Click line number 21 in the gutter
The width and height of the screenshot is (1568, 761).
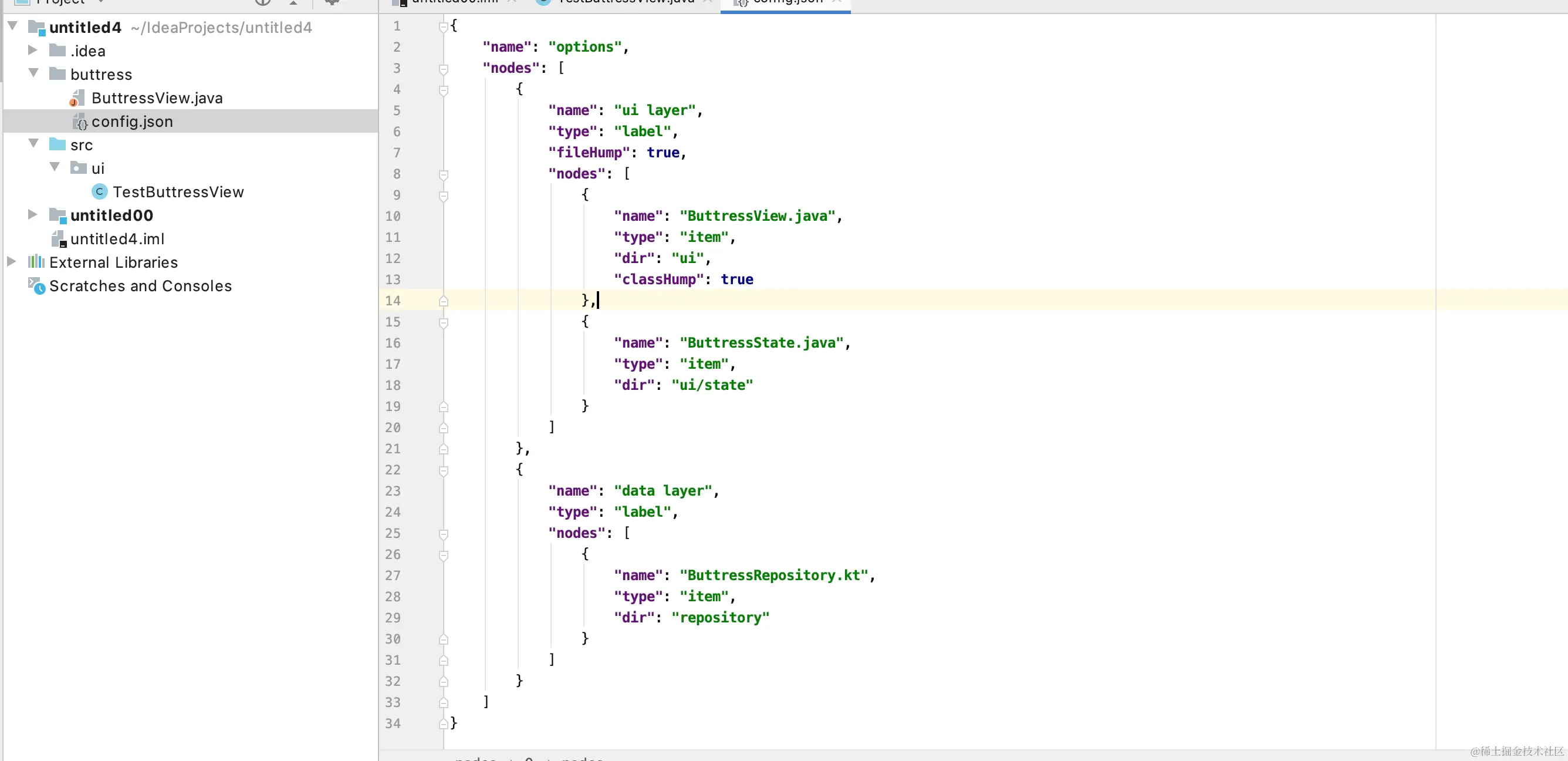tap(393, 449)
